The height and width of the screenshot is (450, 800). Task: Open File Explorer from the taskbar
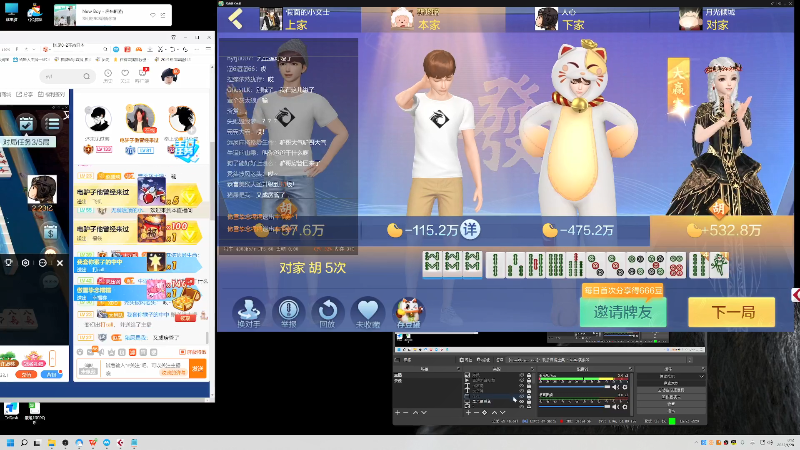point(51,442)
